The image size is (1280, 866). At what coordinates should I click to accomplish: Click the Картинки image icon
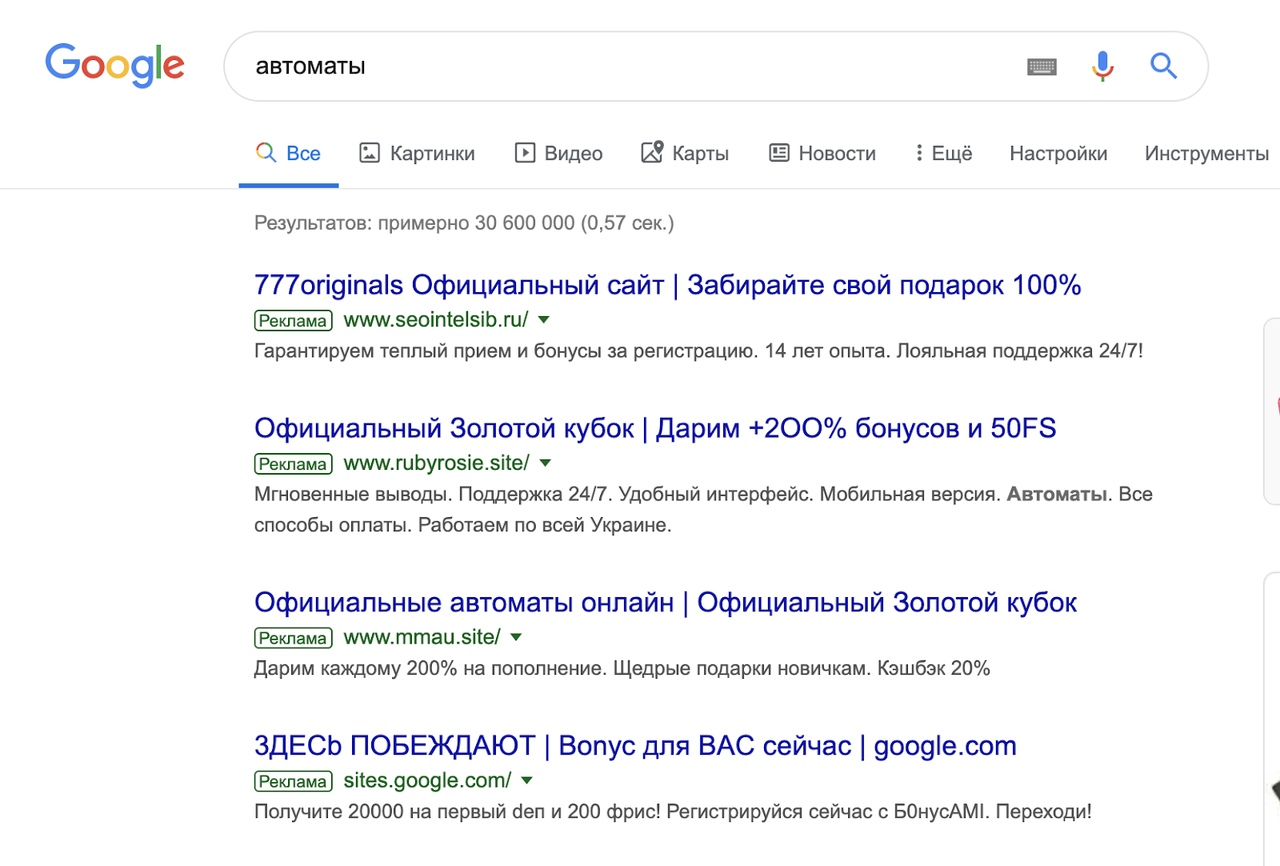coord(370,153)
